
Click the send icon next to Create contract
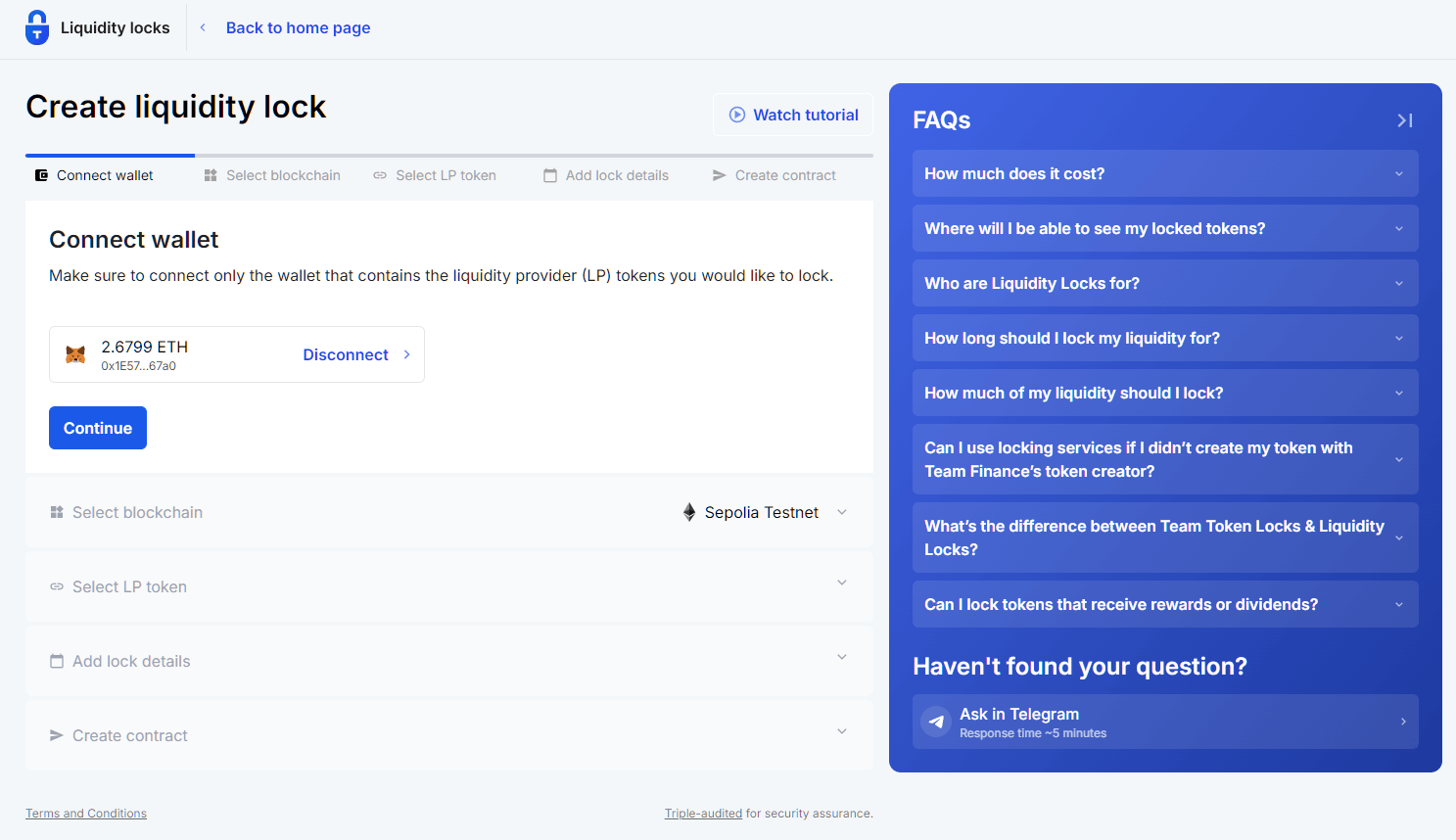pos(56,735)
